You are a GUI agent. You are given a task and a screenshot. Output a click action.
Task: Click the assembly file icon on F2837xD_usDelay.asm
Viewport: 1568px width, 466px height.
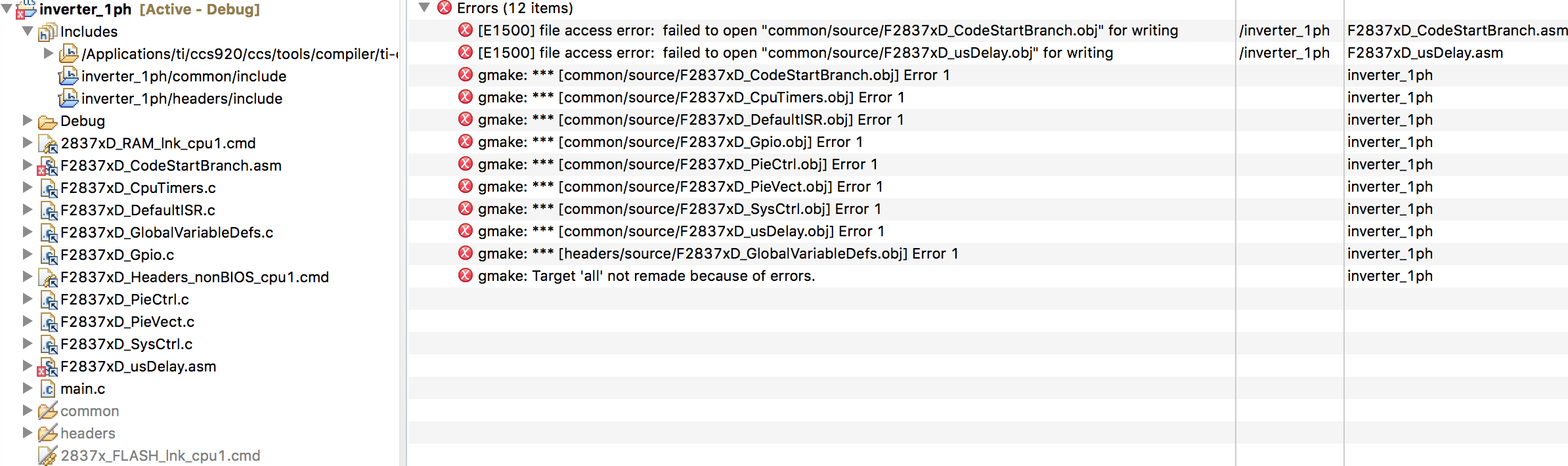tap(47, 366)
